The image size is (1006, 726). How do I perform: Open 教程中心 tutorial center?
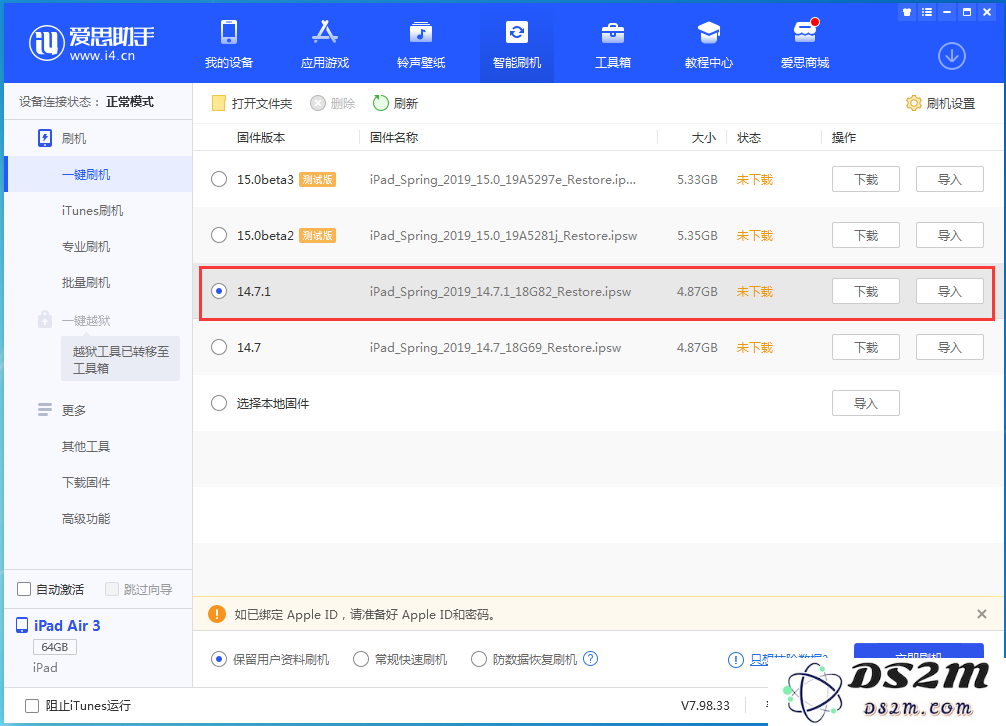tap(709, 44)
